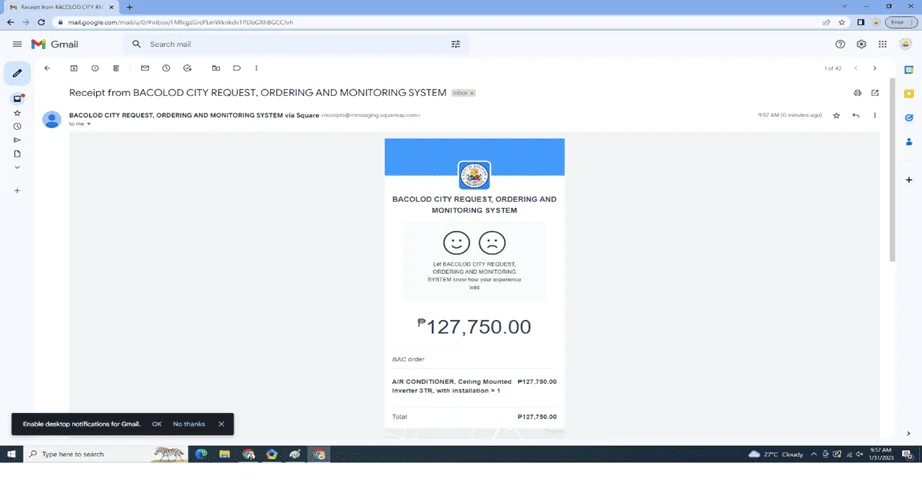Screen dimensions: 922x502
Task: Create a new label with plus icon
Action: [x=17, y=190]
